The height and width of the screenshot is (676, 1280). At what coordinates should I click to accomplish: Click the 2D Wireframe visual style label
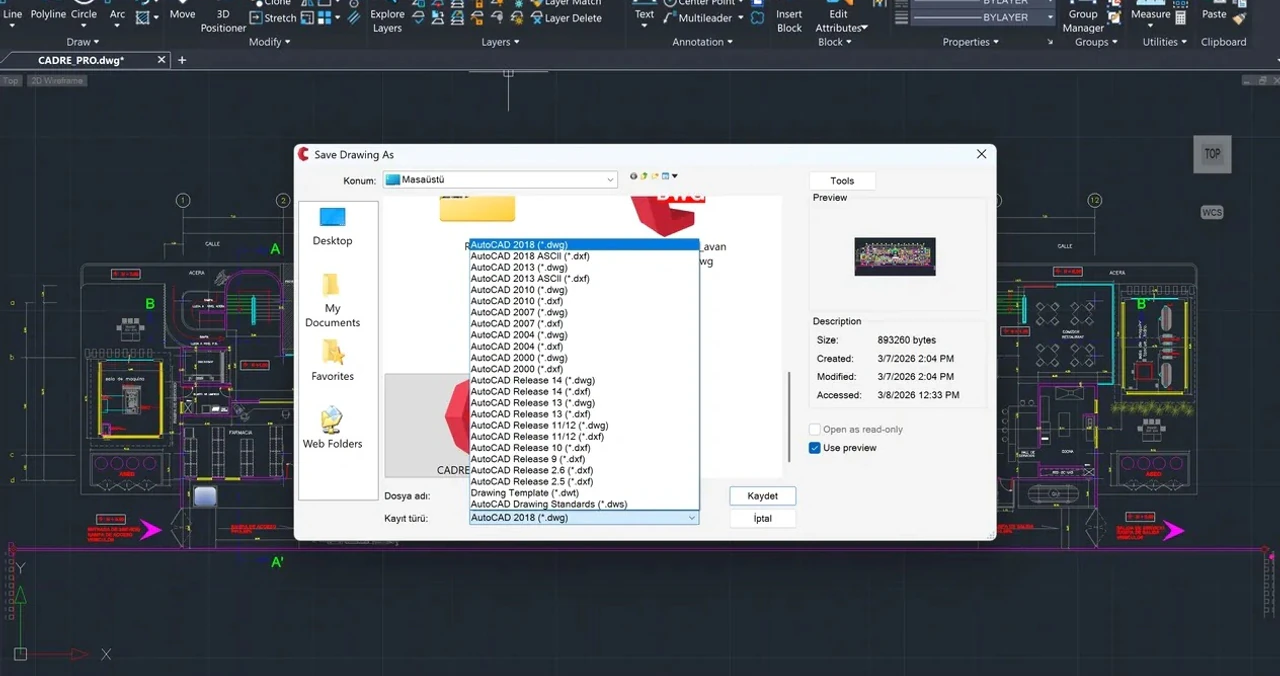pos(57,80)
